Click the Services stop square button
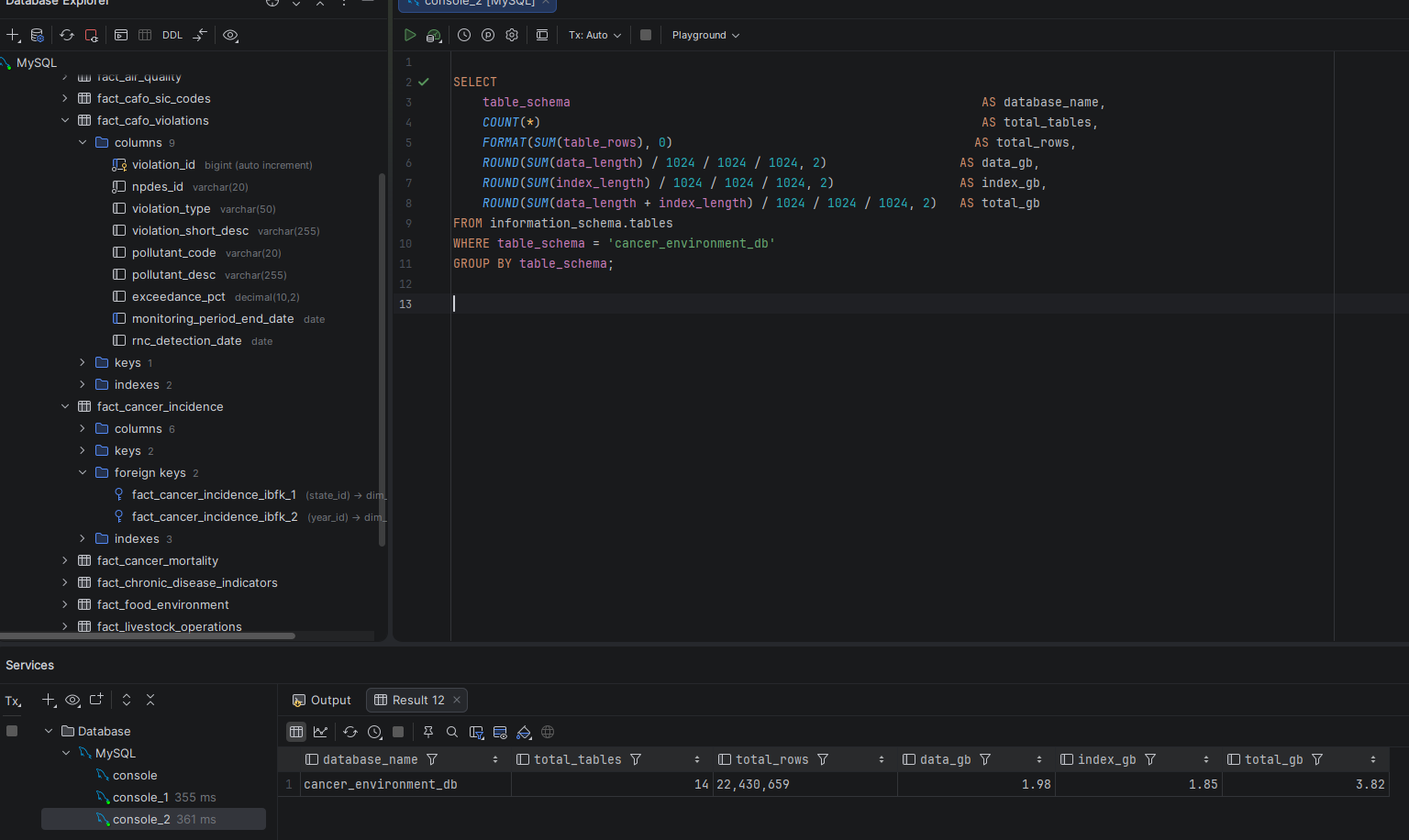Screen dimensions: 1409x840 [x=12, y=731]
